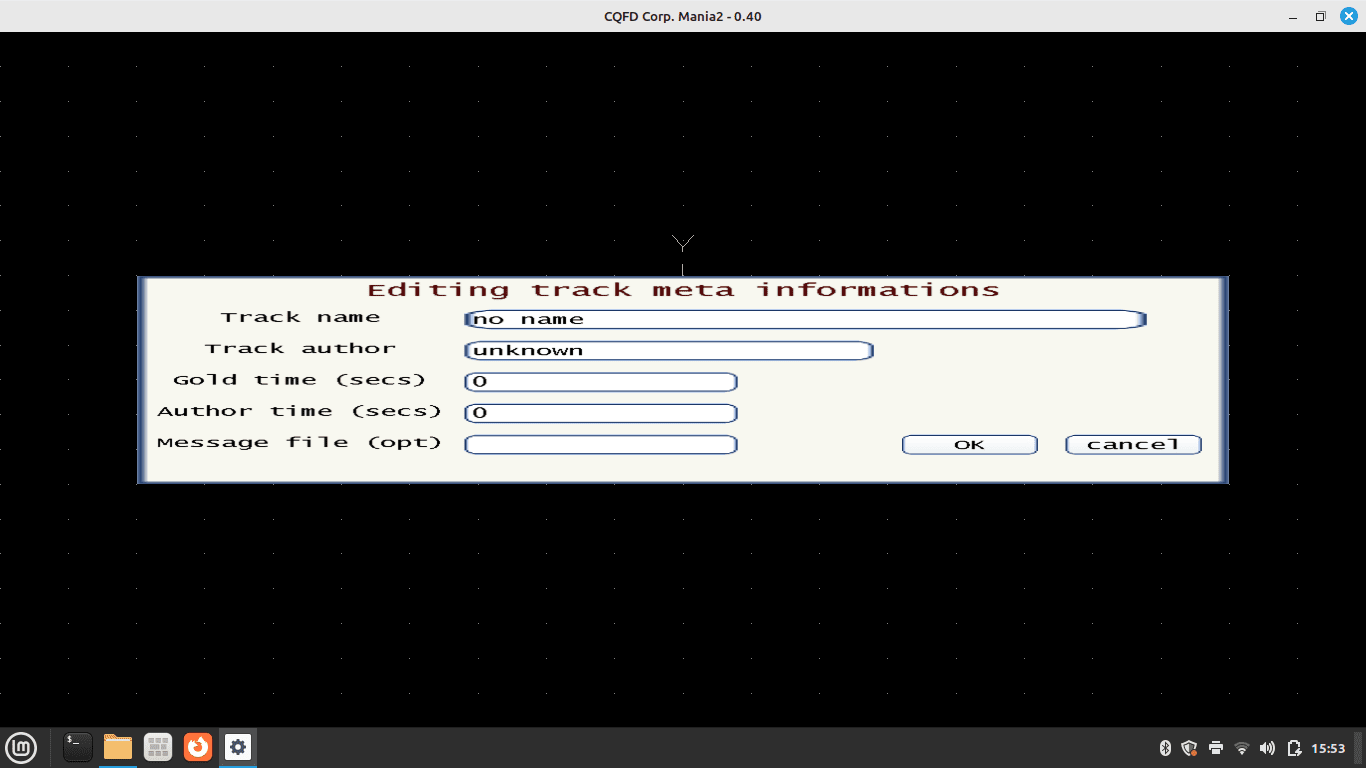The height and width of the screenshot is (768, 1366).
Task: Click the 15:53 clock in the panel
Action: [x=1328, y=748]
